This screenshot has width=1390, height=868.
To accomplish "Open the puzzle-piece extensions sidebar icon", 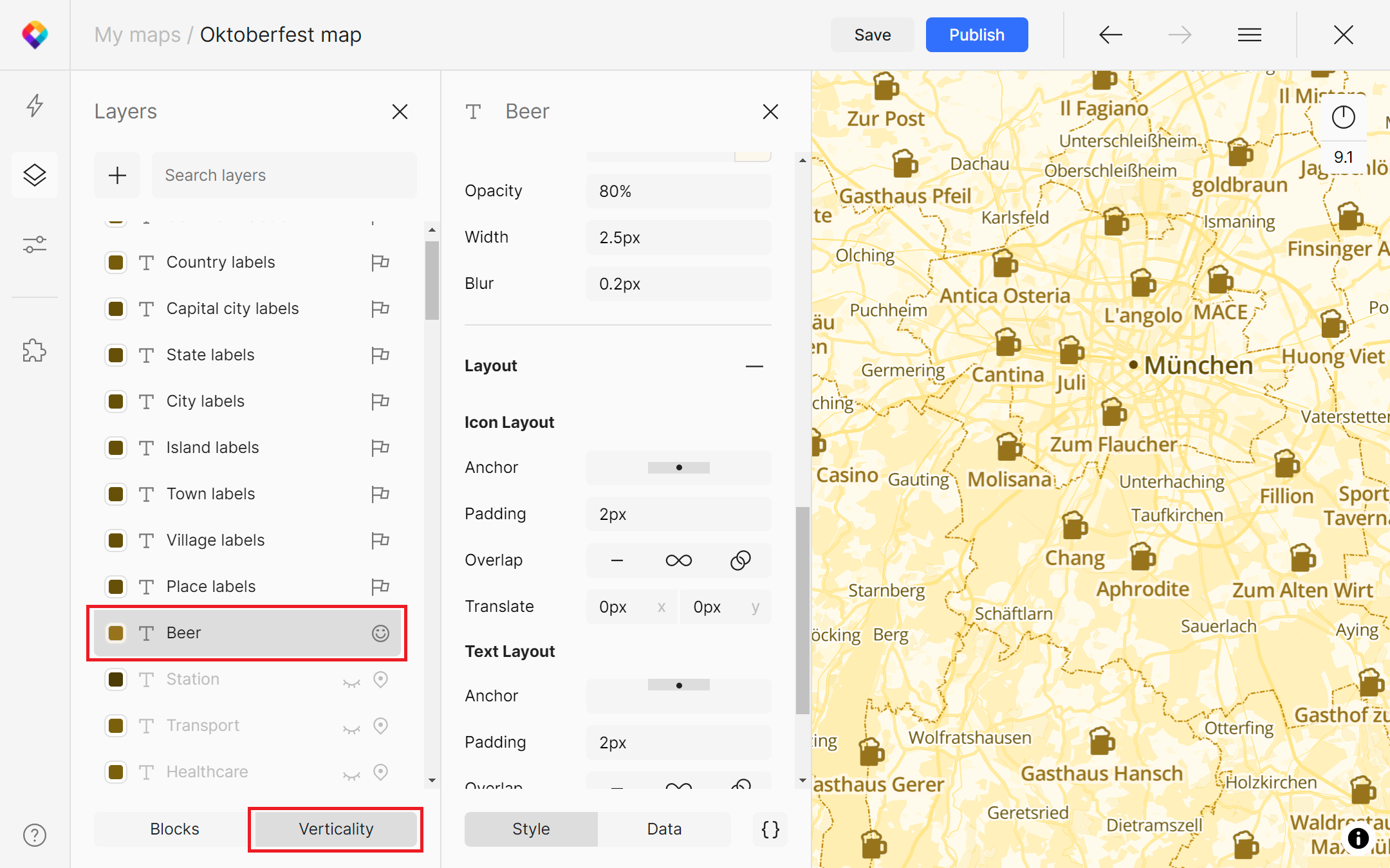I will point(35,351).
